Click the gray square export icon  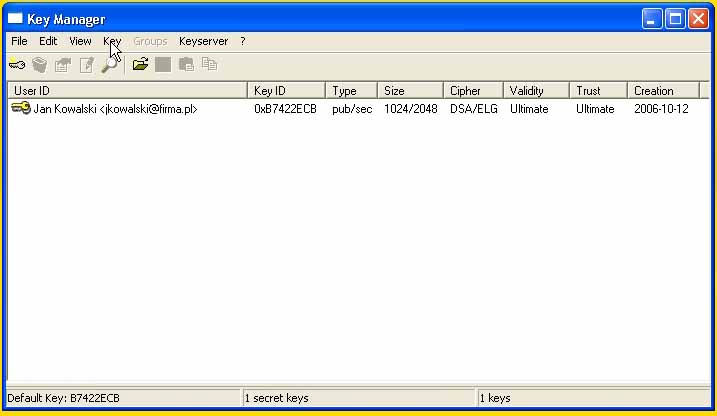tap(163, 64)
